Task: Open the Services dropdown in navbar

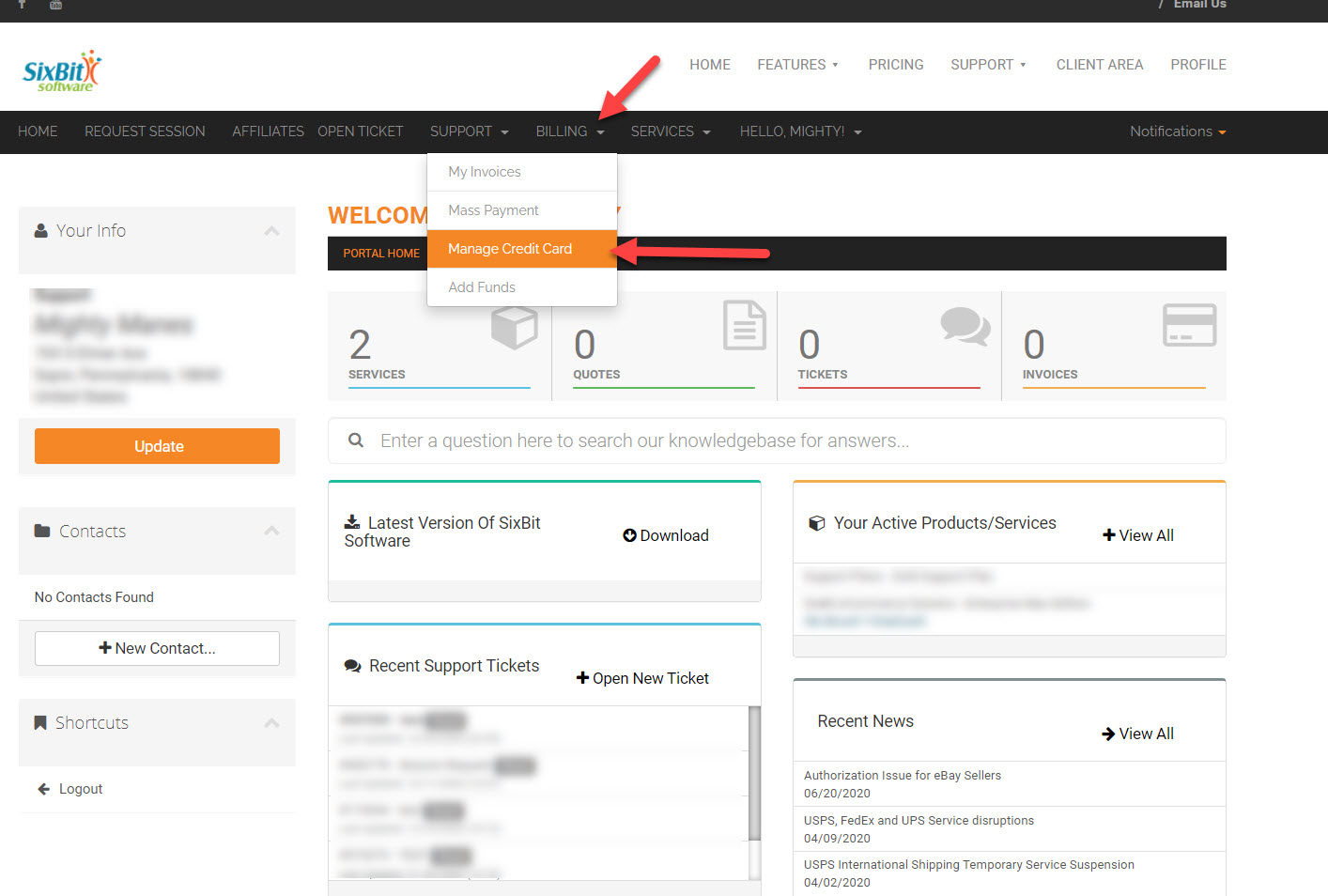Action: point(671,131)
